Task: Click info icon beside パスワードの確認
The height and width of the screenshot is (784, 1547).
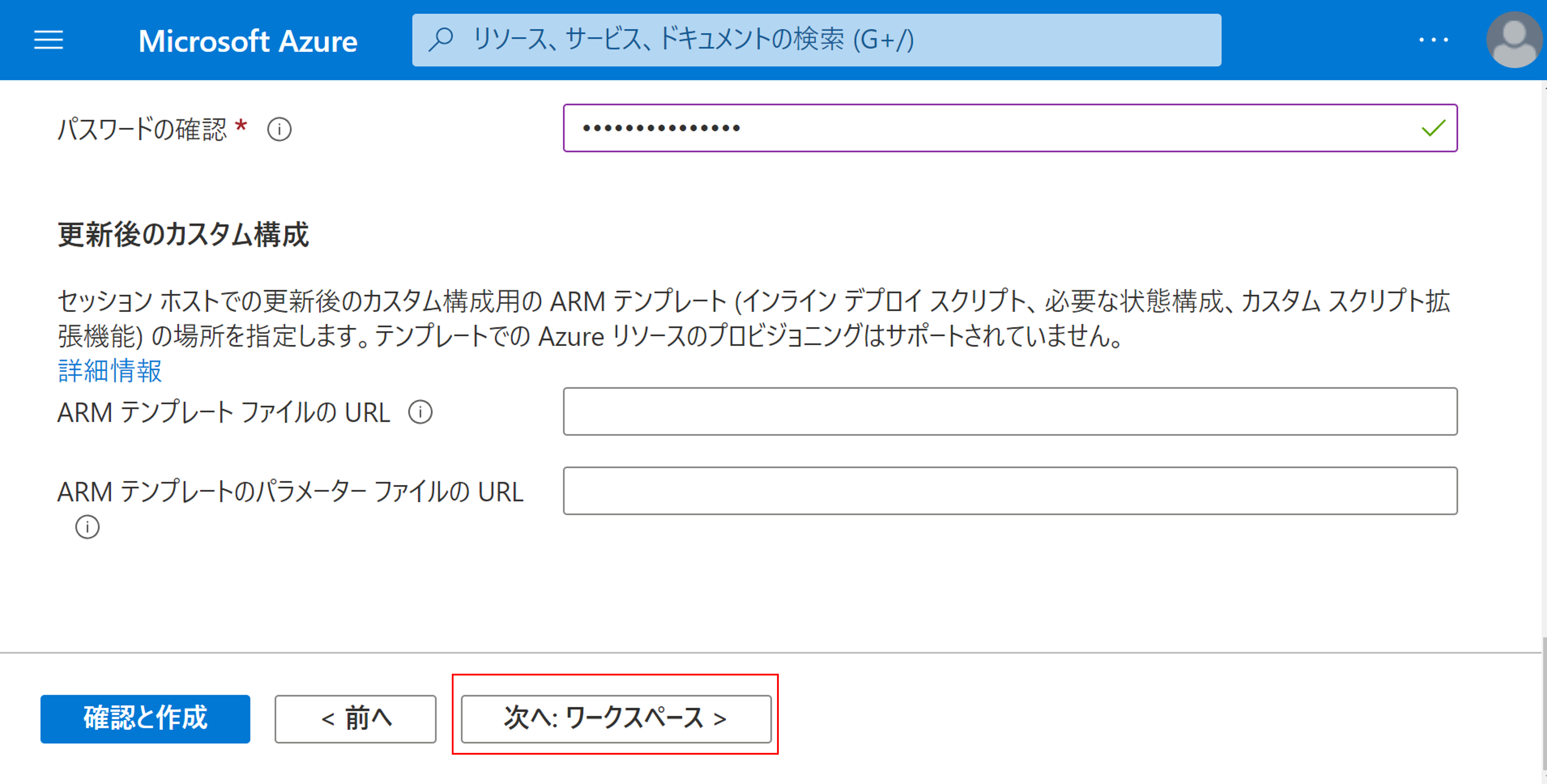Action: click(x=279, y=129)
